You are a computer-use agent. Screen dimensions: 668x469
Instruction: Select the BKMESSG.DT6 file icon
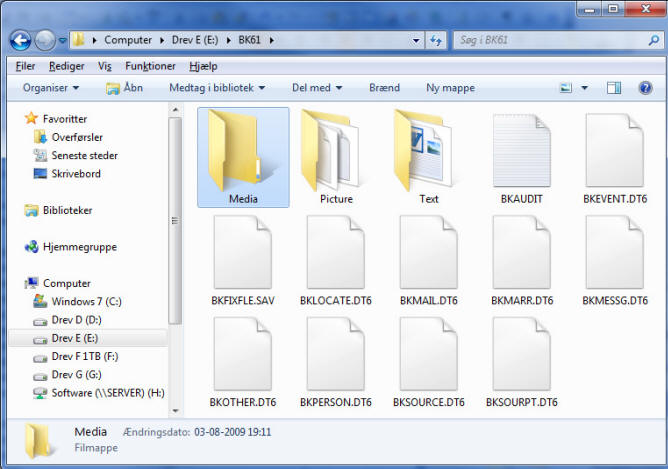point(615,252)
